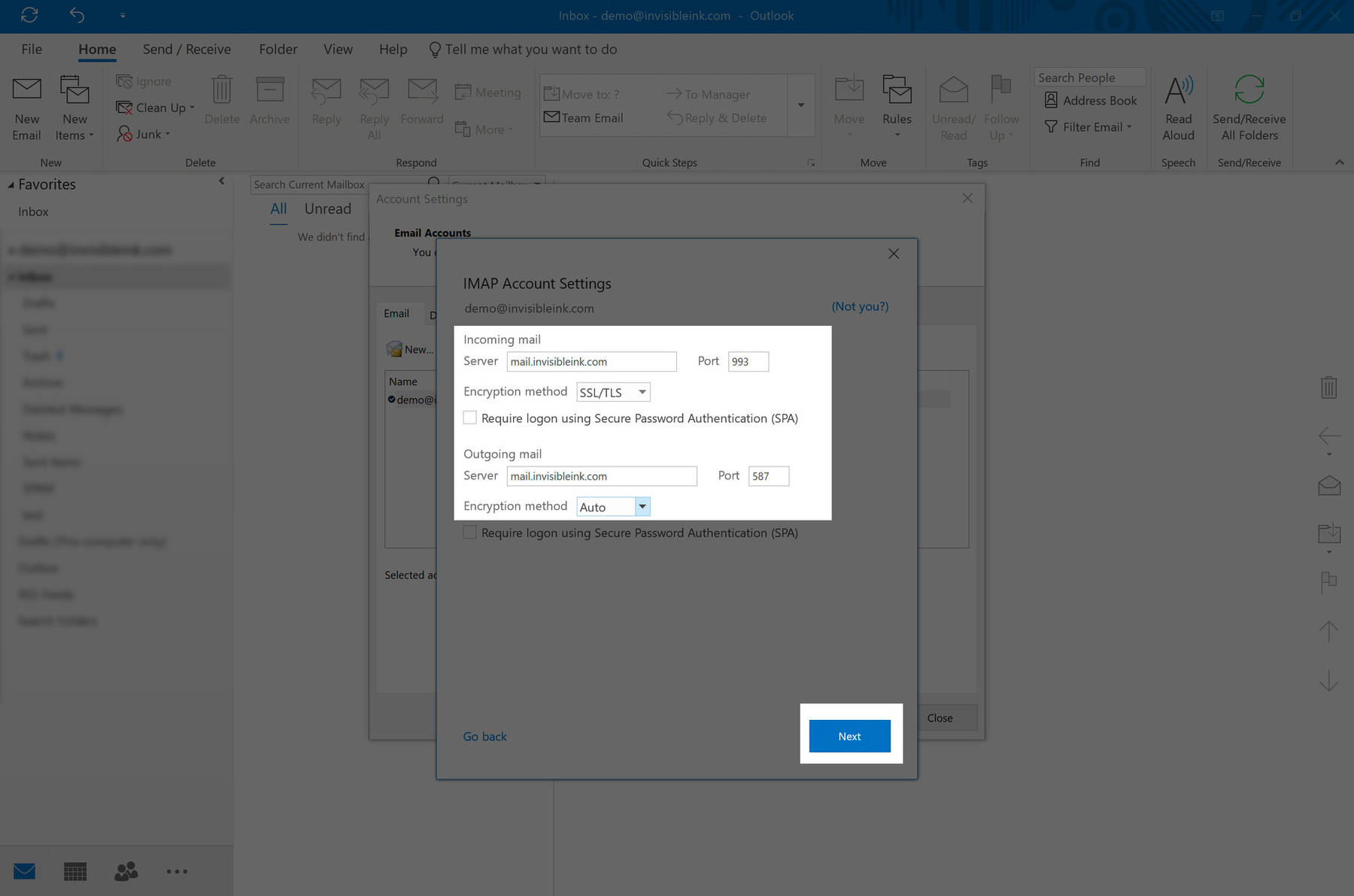This screenshot has width=1354, height=896.
Task: Switch to the View tab
Action: click(x=338, y=49)
